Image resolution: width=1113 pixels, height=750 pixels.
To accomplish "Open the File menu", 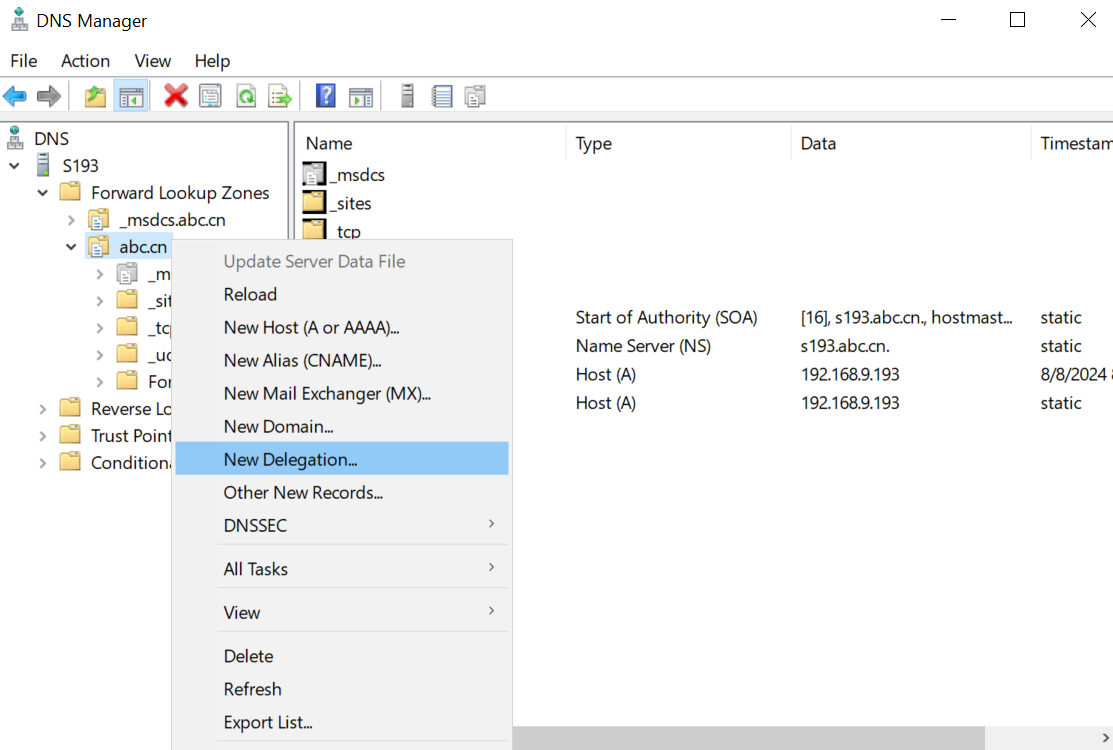I will pyautogui.click(x=23, y=61).
